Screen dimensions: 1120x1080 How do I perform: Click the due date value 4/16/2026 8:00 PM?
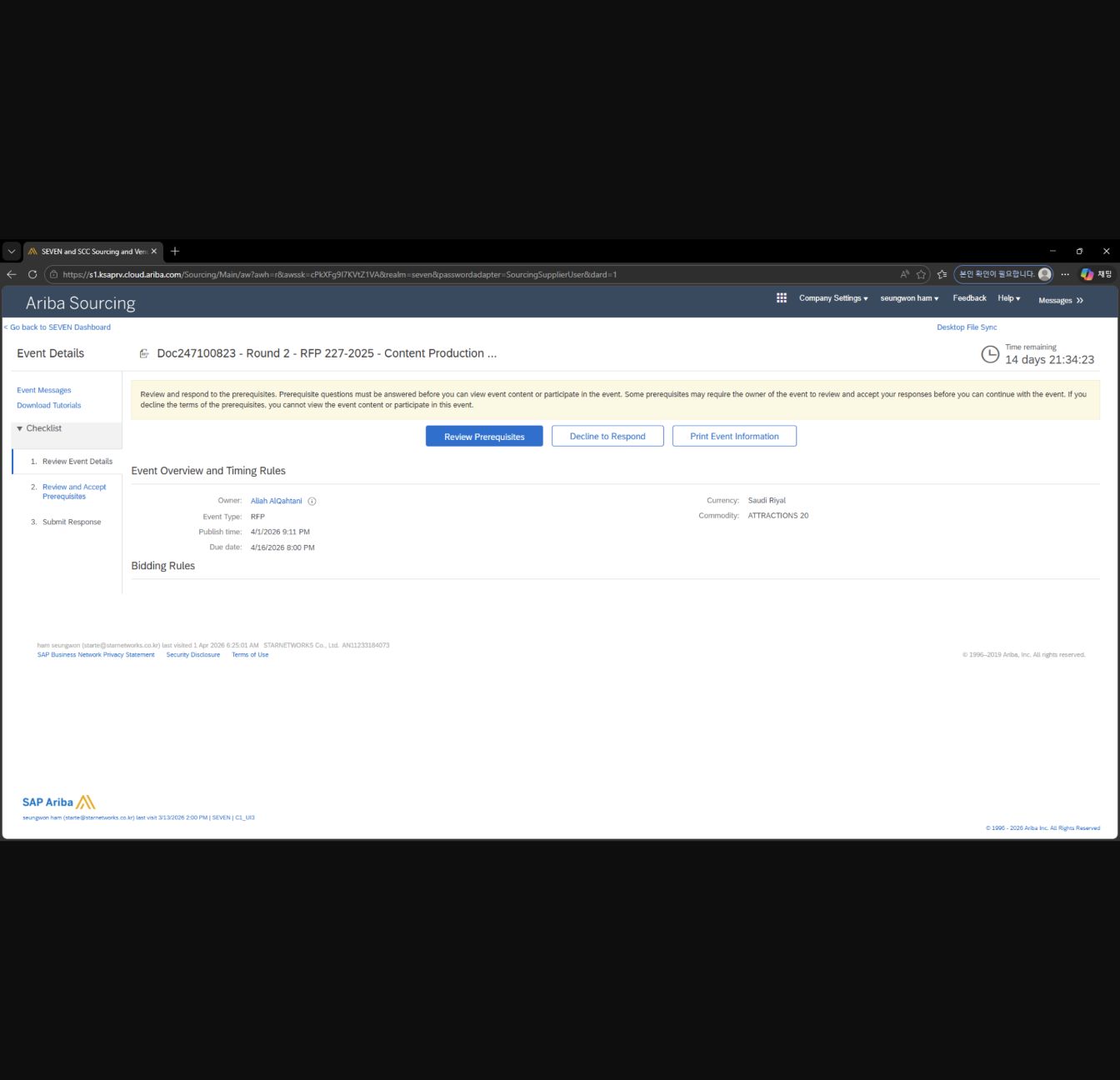point(282,547)
